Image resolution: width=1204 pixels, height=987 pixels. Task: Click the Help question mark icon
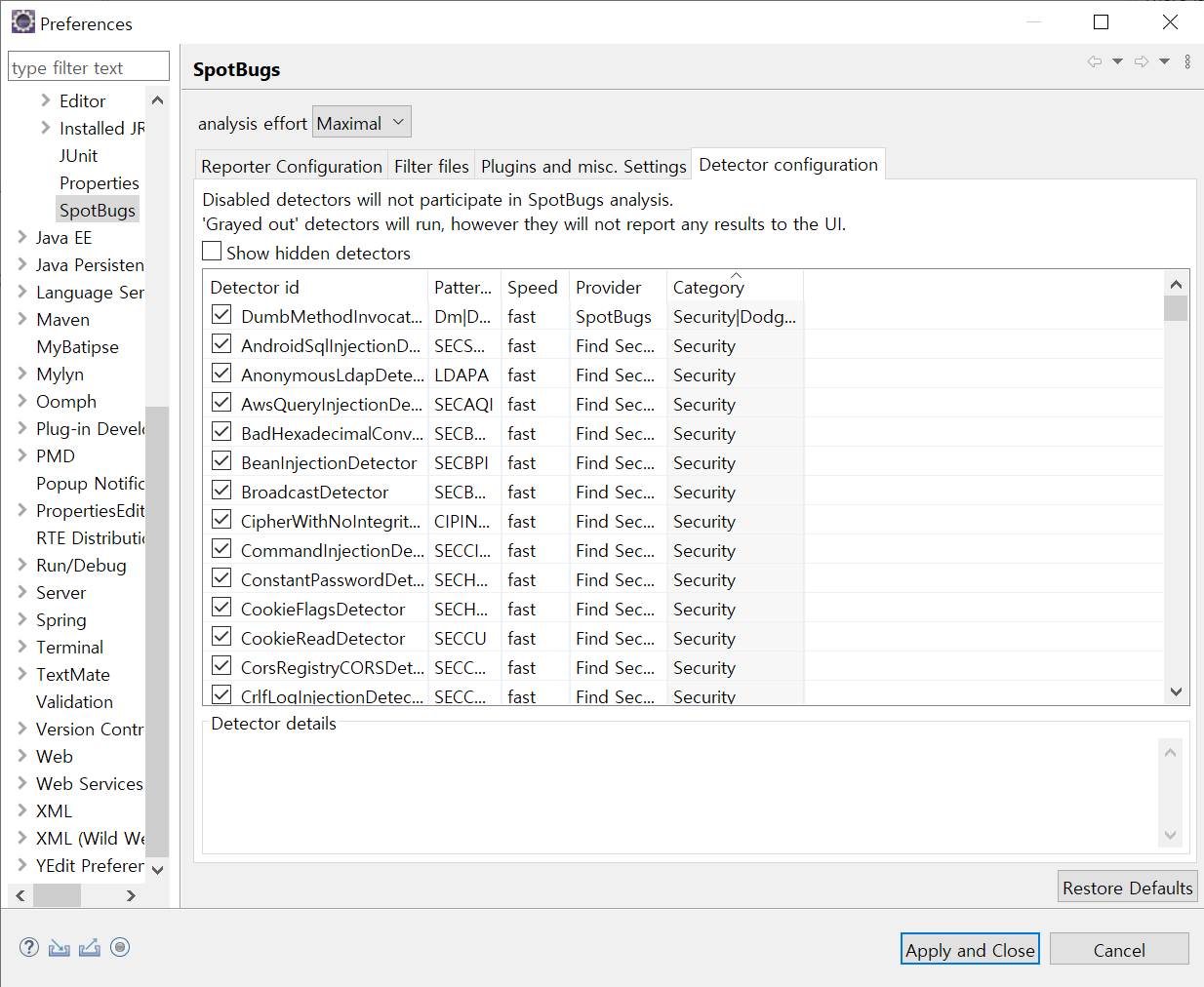[x=29, y=947]
